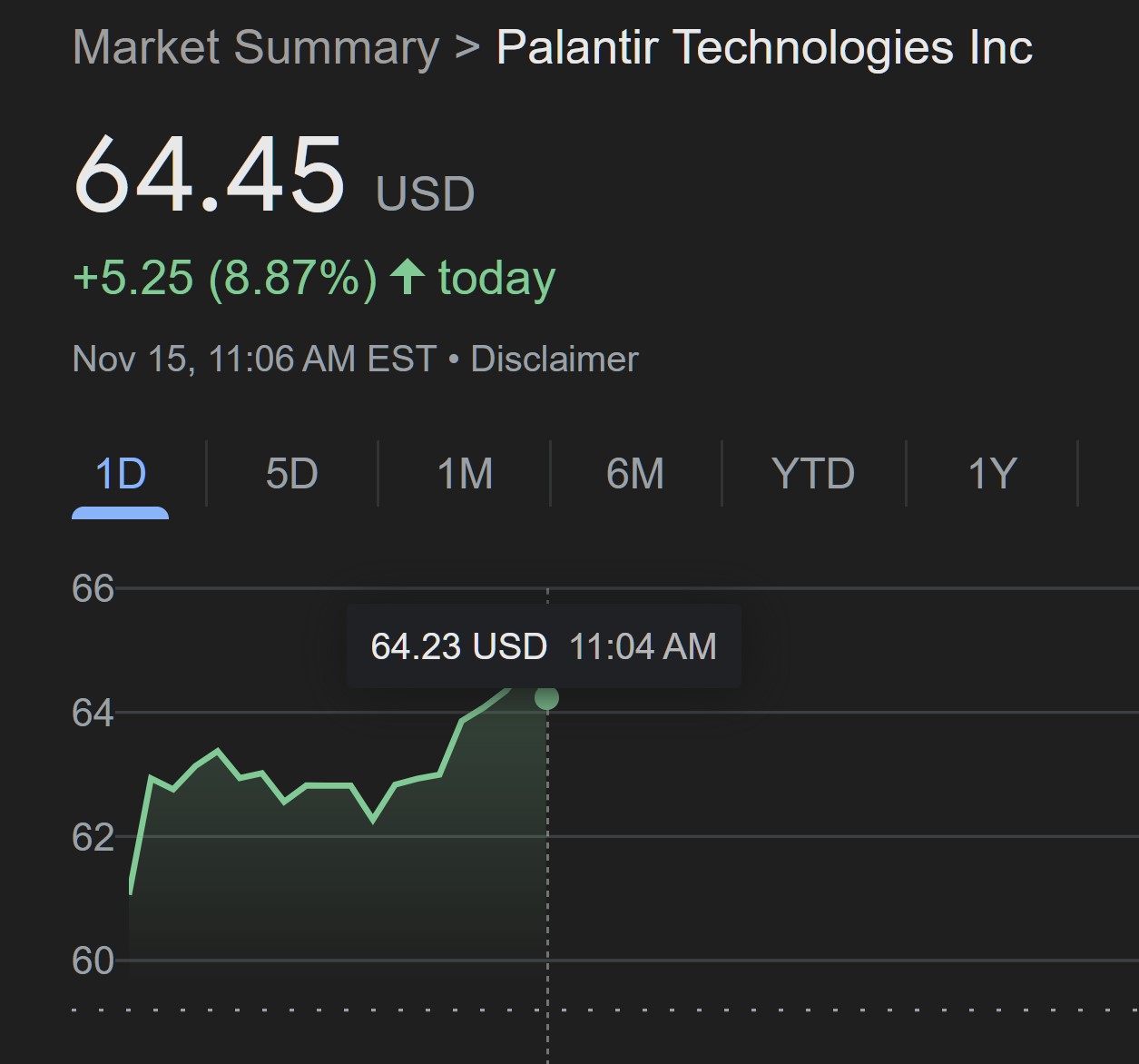Select the YTD range tab
Screen dimensions: 1139x1064
point(813,474)
